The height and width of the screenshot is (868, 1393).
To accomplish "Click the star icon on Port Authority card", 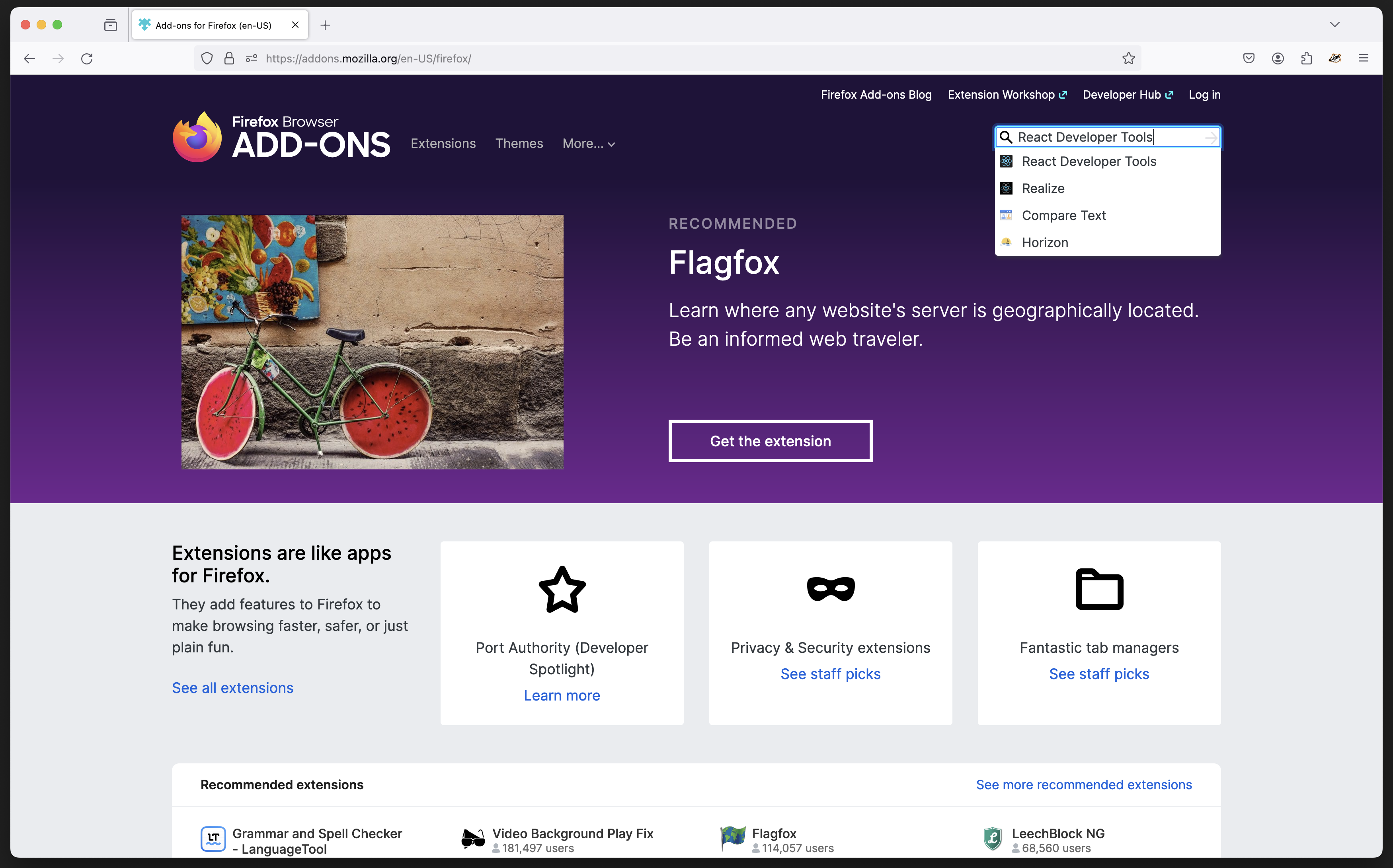I will point(562,590).
